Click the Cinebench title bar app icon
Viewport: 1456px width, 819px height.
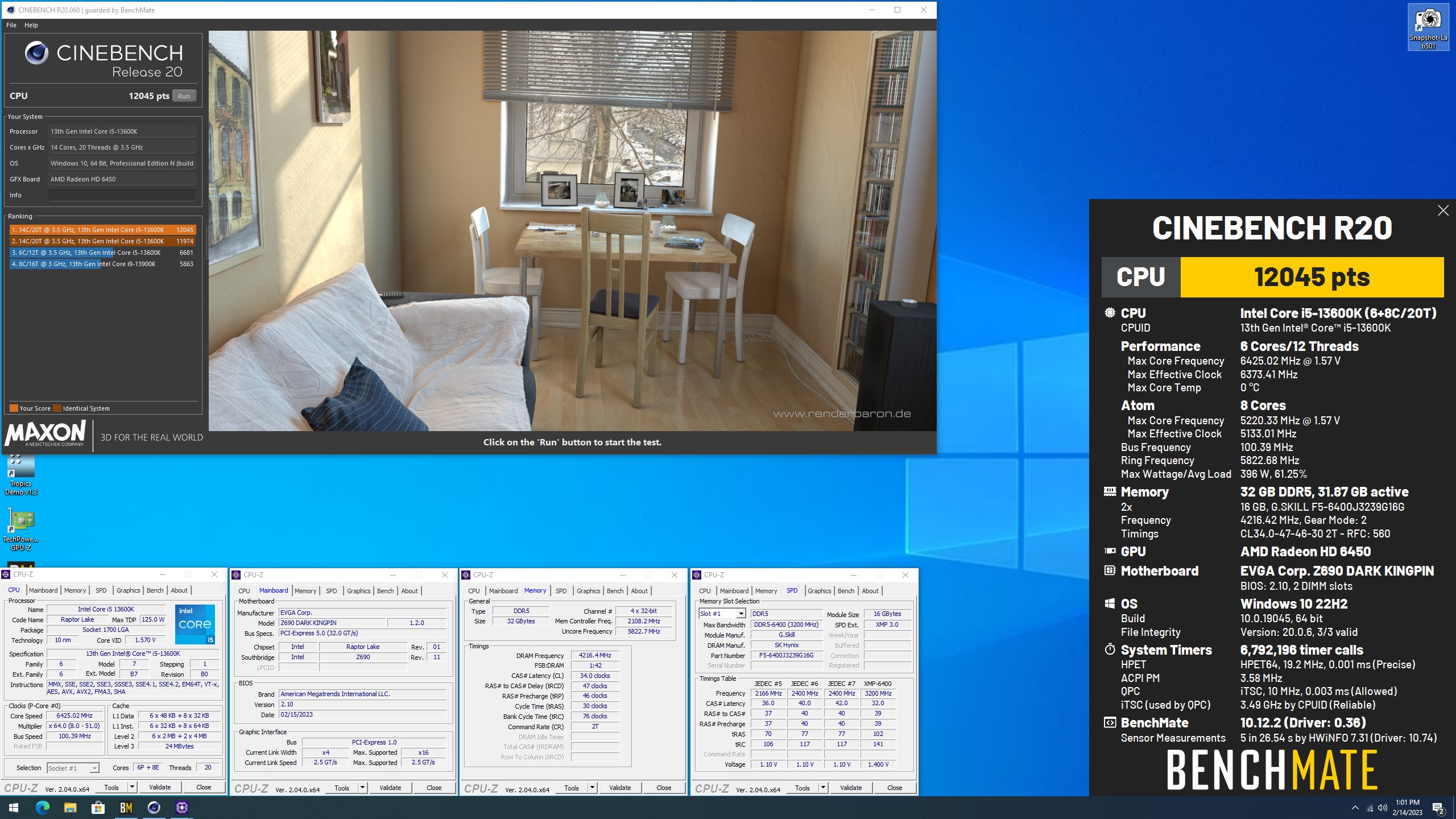(x=10, y=10)
